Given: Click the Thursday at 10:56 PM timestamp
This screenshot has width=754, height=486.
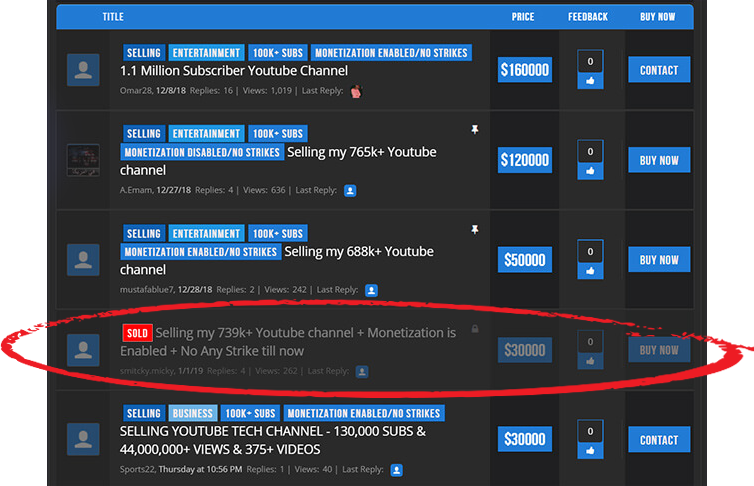Looking at the screenshot, I should pos(201,470).
